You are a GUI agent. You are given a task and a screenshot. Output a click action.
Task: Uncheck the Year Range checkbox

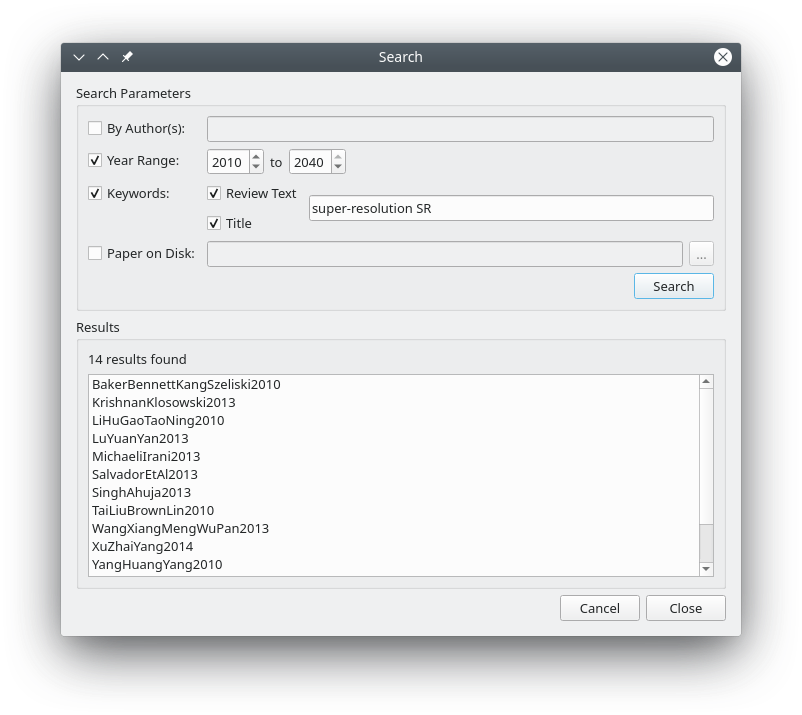(95, 160)
